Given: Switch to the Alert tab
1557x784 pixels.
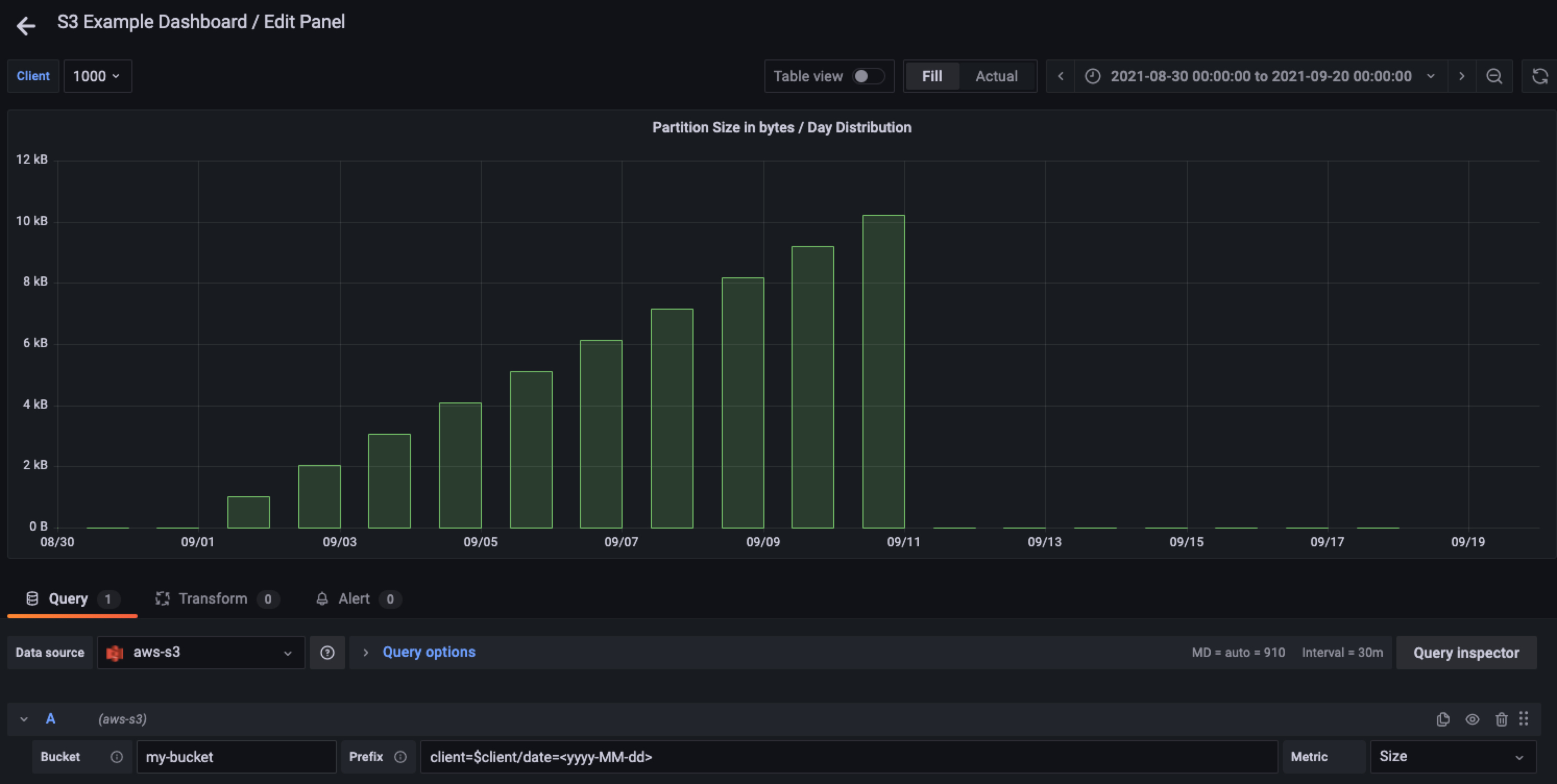Looking at the screenshot, I should tap(354, 598).
